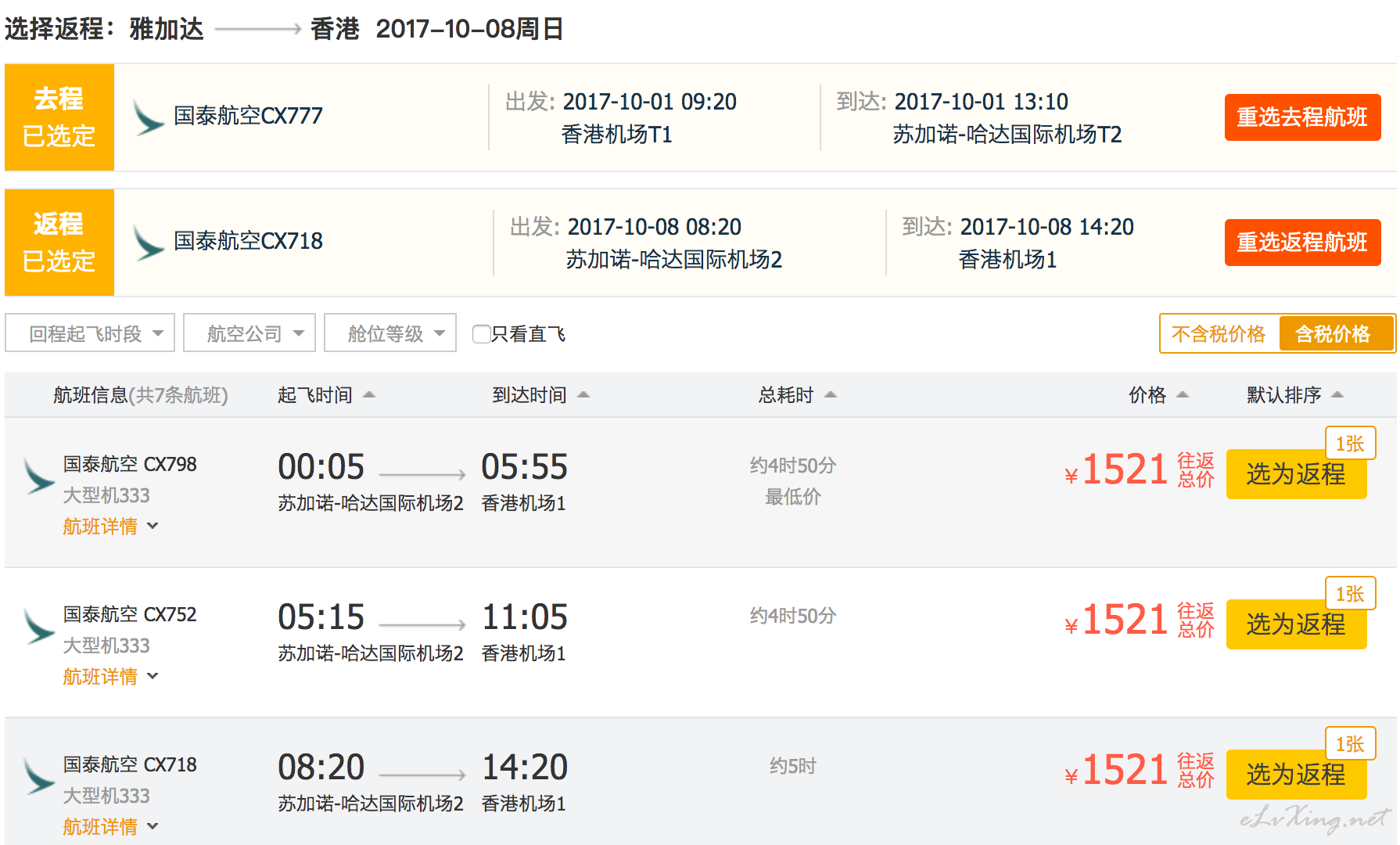Enable the direct flights only checkbox
Screen dimensions: 1400x845
tap(482, 334)
